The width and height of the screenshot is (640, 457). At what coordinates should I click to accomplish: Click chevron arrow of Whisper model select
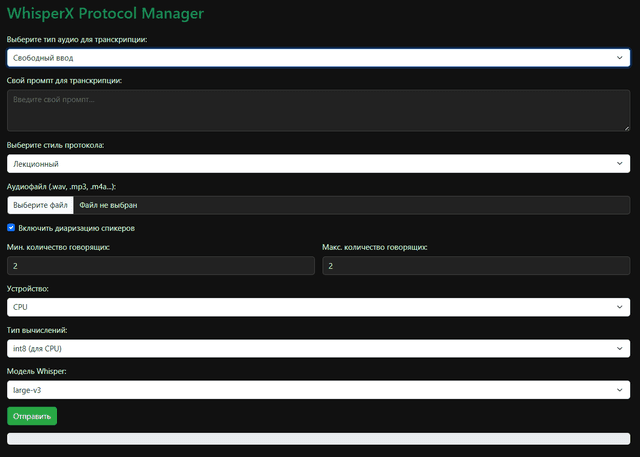620,390
